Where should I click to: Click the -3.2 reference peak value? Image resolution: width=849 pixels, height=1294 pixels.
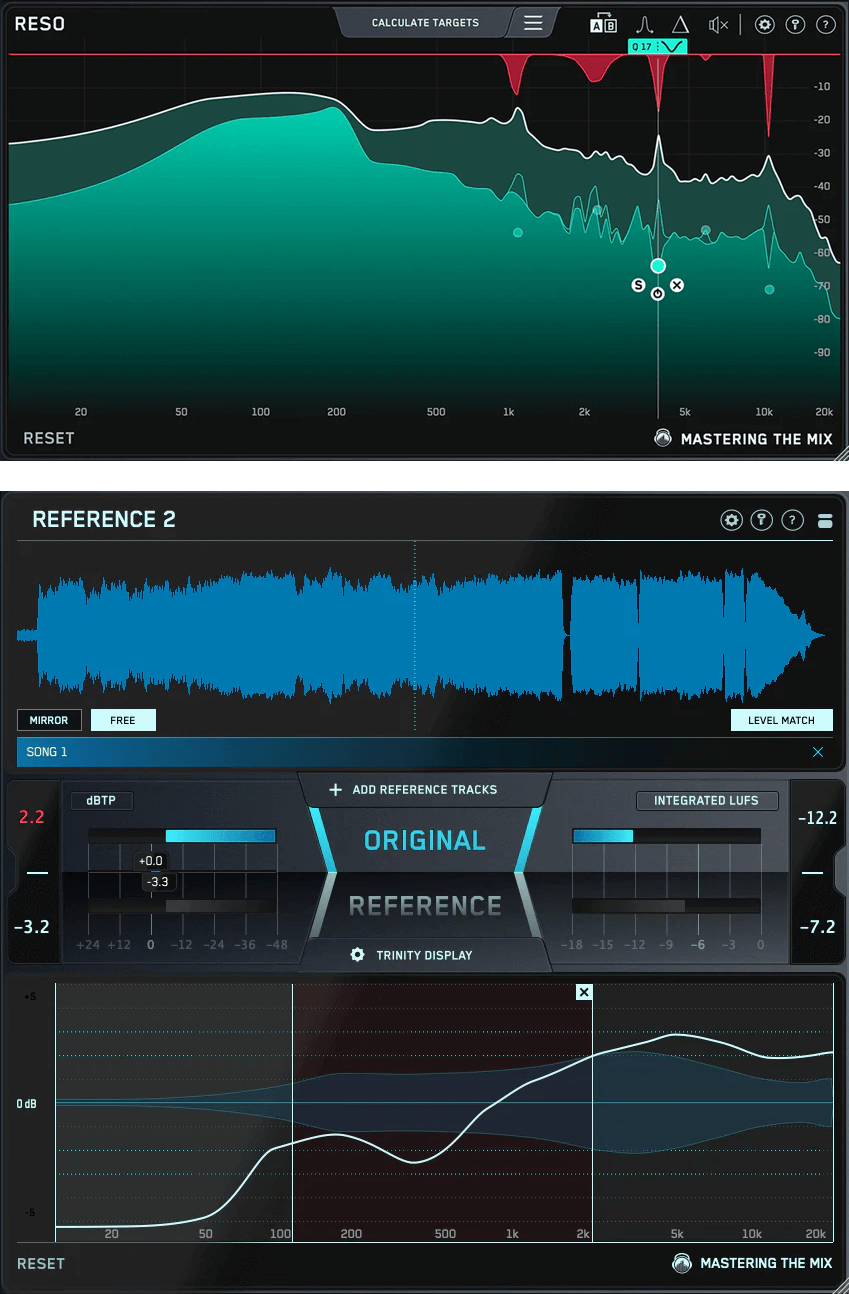click(x=32, y=927)
